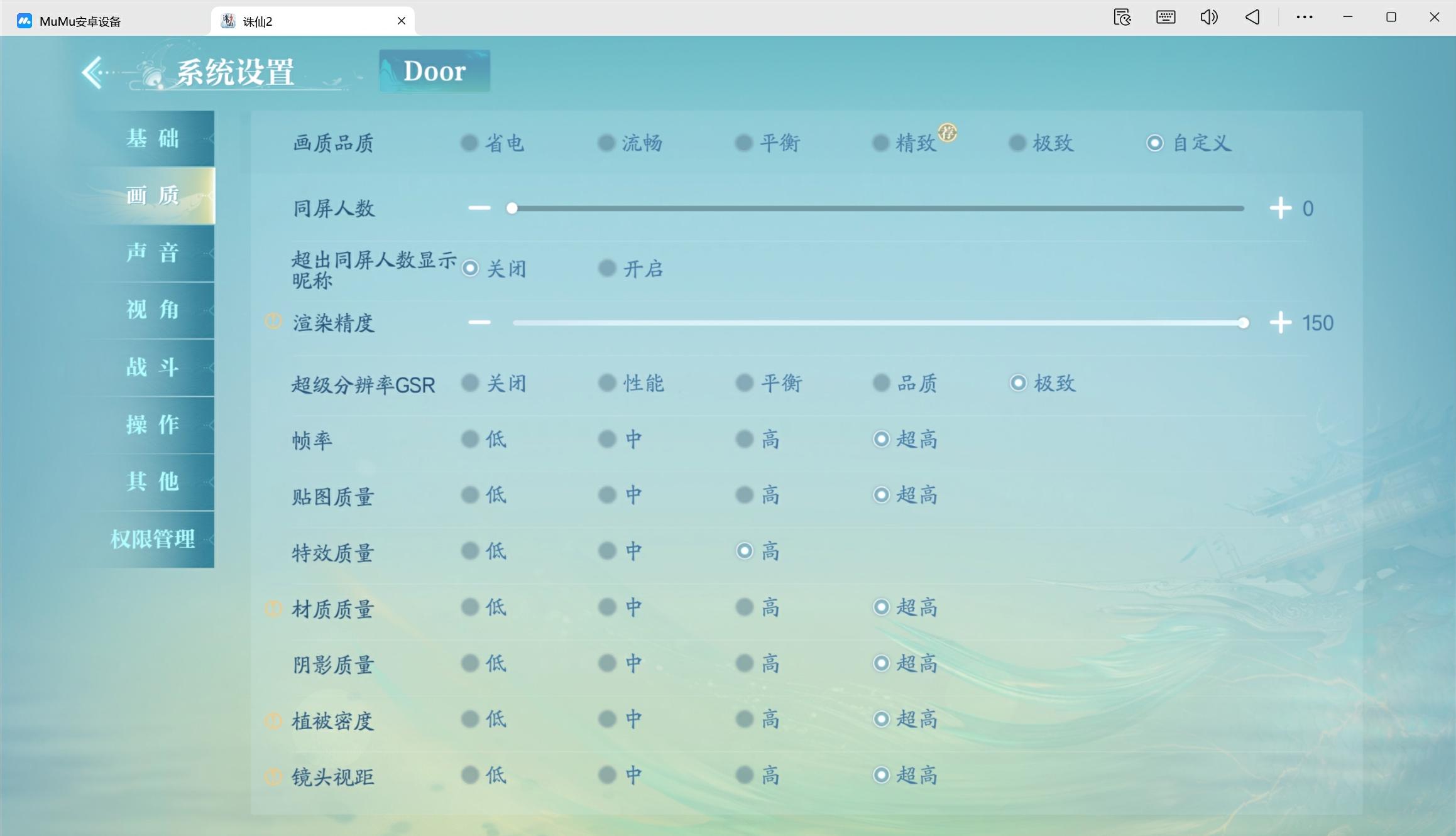Image resolution: width=1456 pixels, height=836 pixels.
Task: Switch to the 声音 settings tab
Action: tap(153, 253)
